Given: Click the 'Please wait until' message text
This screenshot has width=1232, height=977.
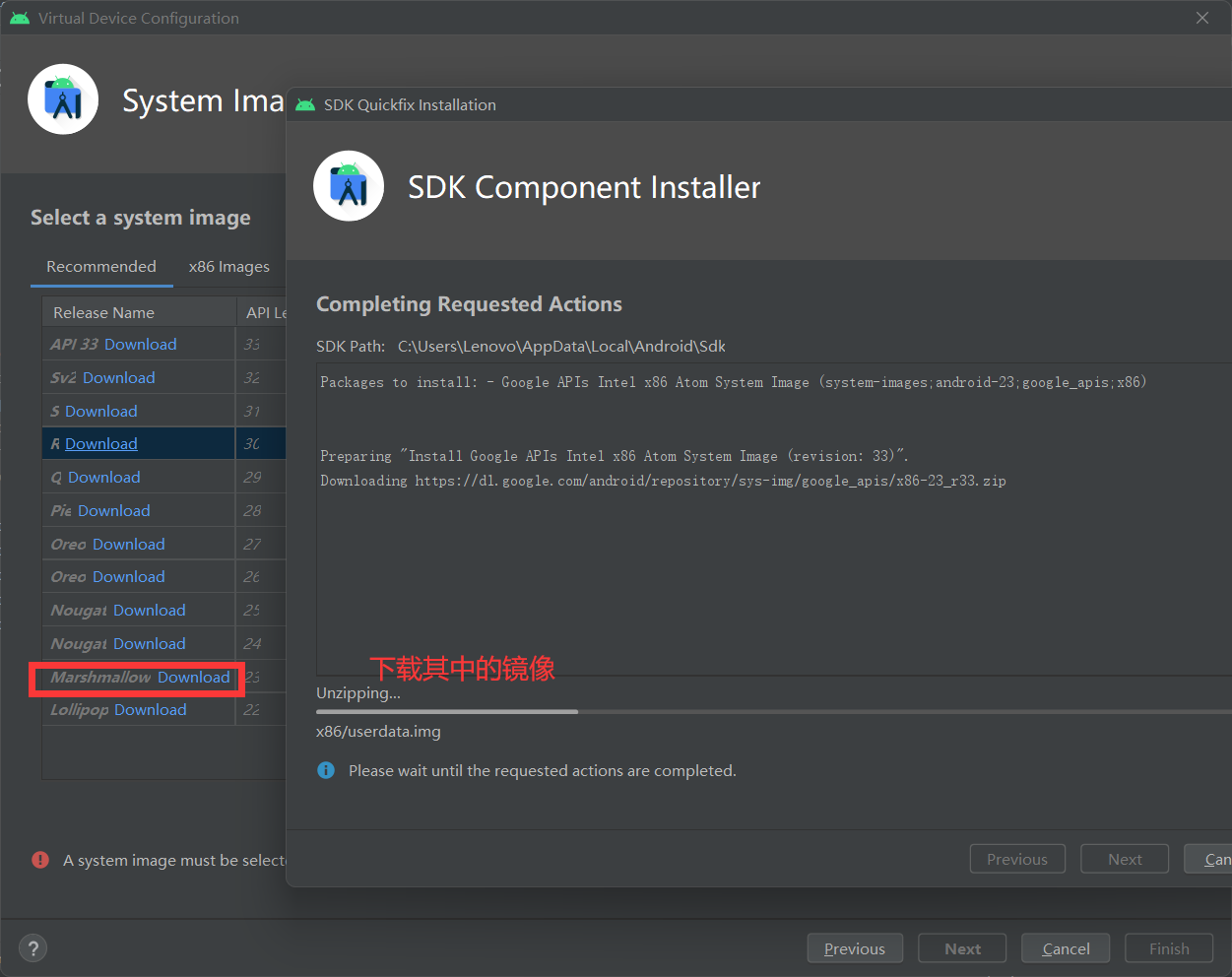Looking at the screenshot, I should pyautogui.click(x=543, y=771).
